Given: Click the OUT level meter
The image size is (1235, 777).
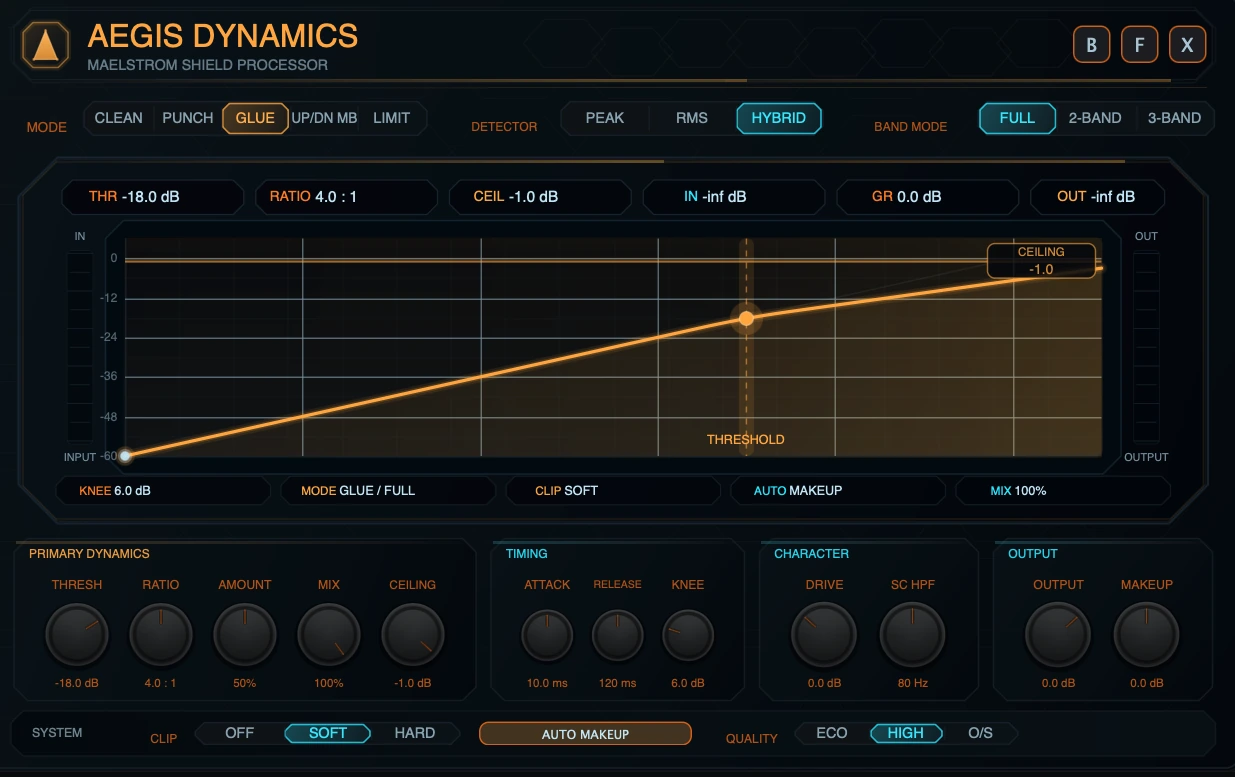Looking at the screenshot, I should point(1146,347).
